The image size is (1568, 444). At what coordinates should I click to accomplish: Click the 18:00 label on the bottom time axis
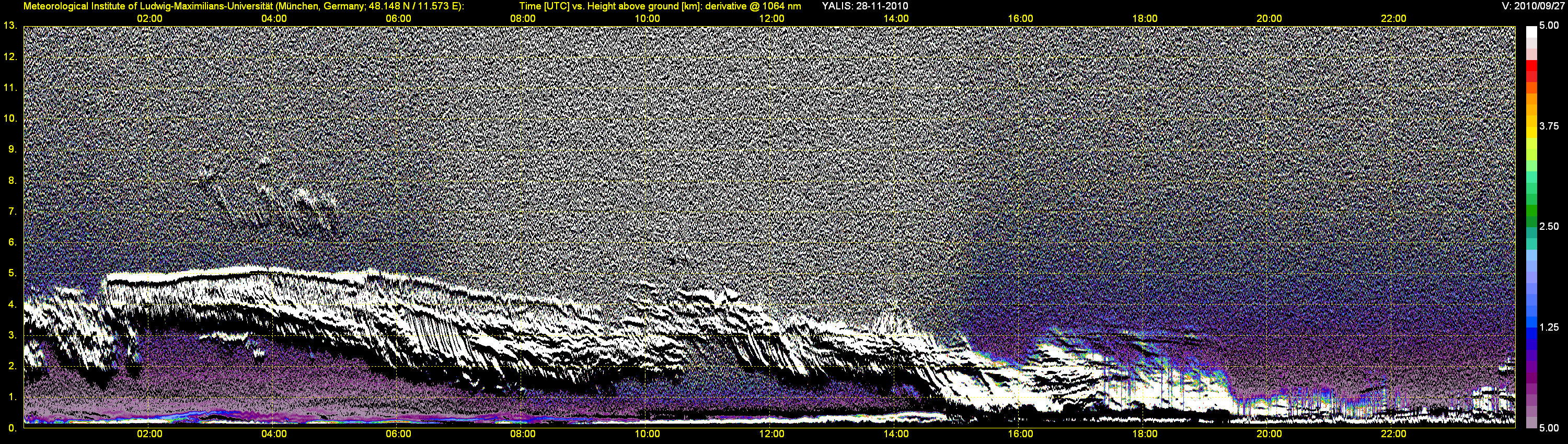point(1145,434)
